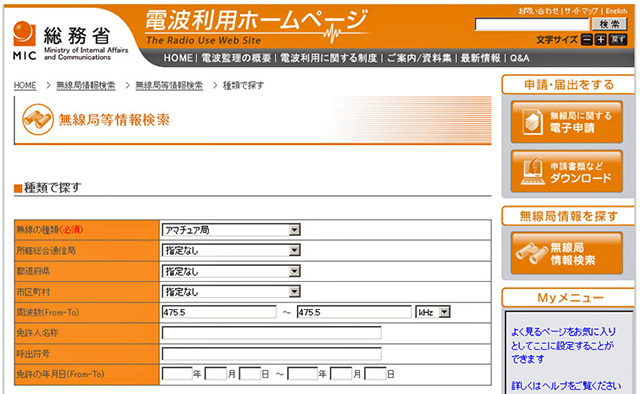Click 無線局情報検索 breadcrumb link
Image resolution: width=640 pixels, height=394 pixels.
(x=86, y=85)
